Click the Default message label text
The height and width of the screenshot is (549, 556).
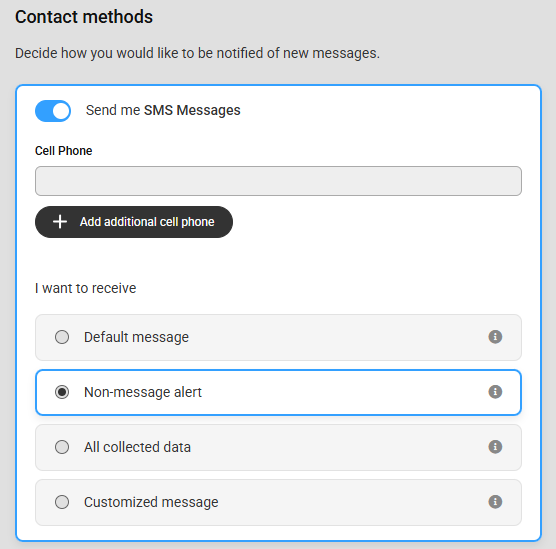(x=136, y=337)
